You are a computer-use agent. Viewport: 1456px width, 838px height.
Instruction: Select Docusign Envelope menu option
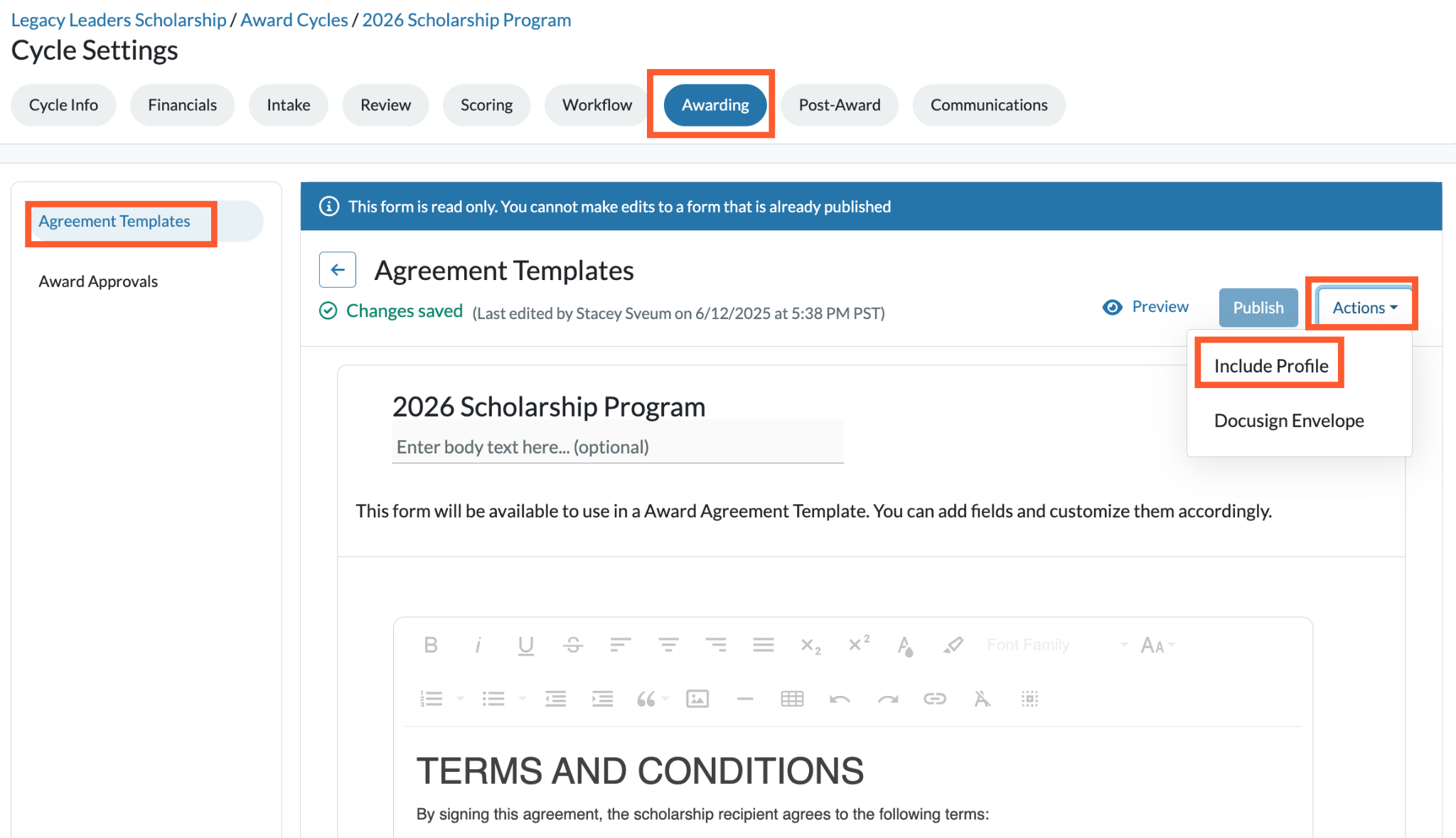point(1289,421)
